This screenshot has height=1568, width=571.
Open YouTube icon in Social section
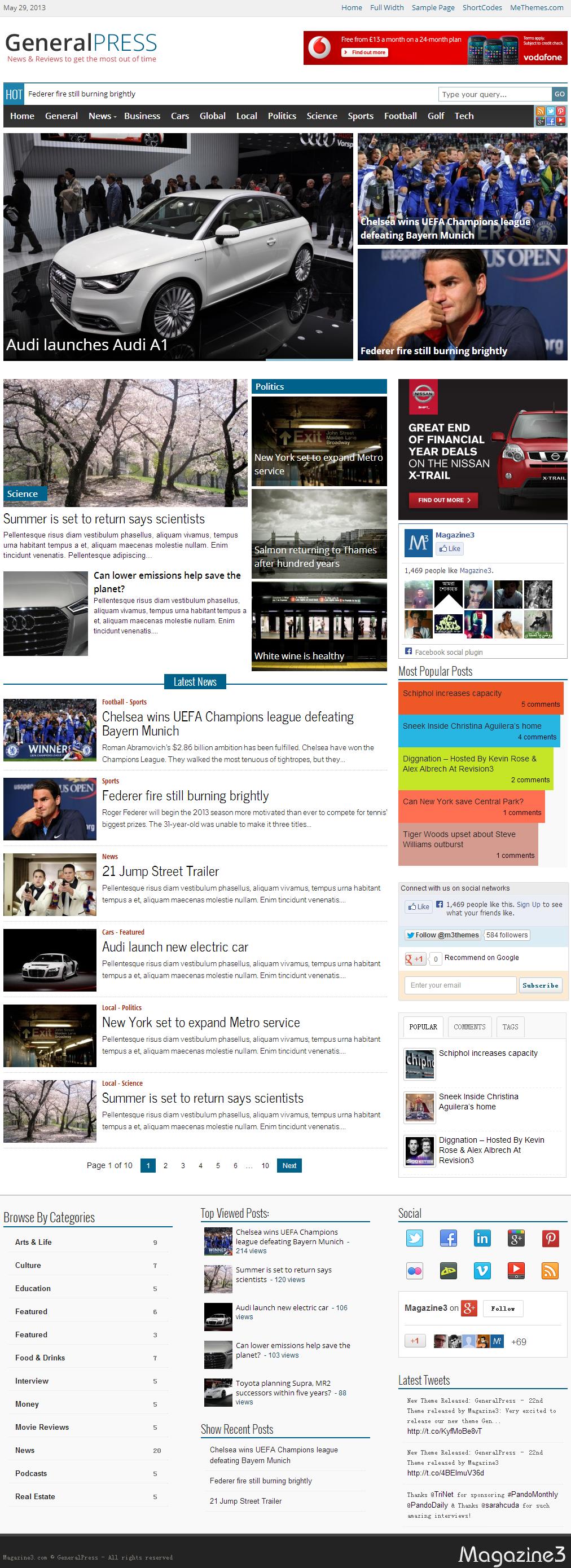(516, 1271)
